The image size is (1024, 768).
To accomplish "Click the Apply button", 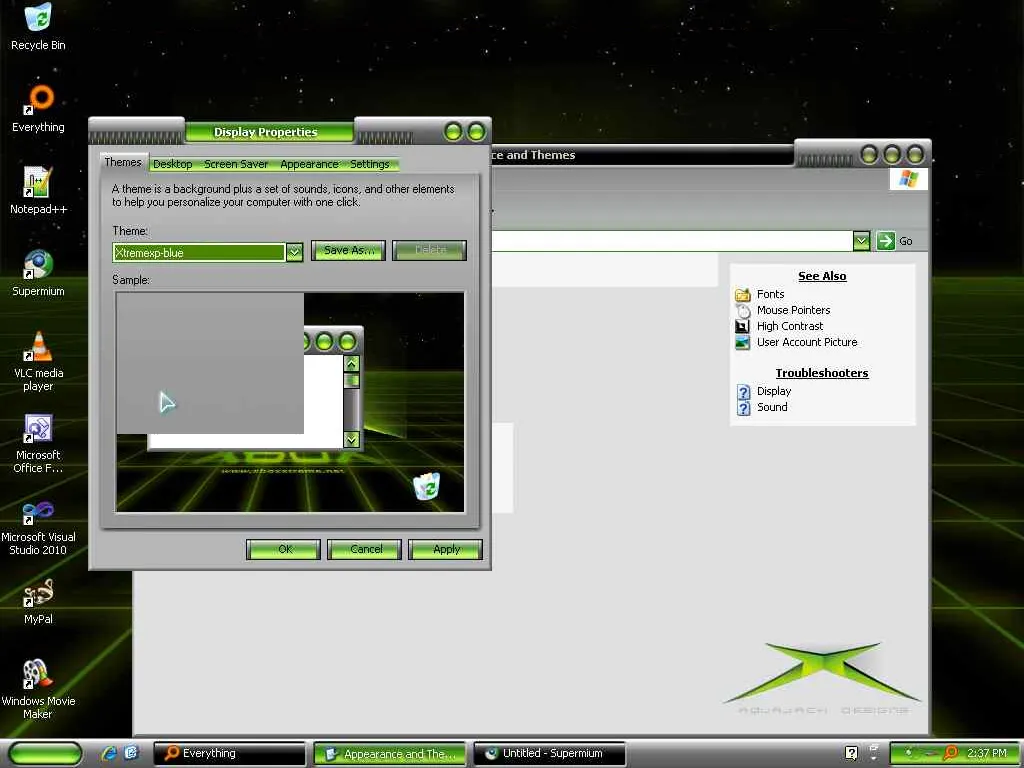I will 445,549.
